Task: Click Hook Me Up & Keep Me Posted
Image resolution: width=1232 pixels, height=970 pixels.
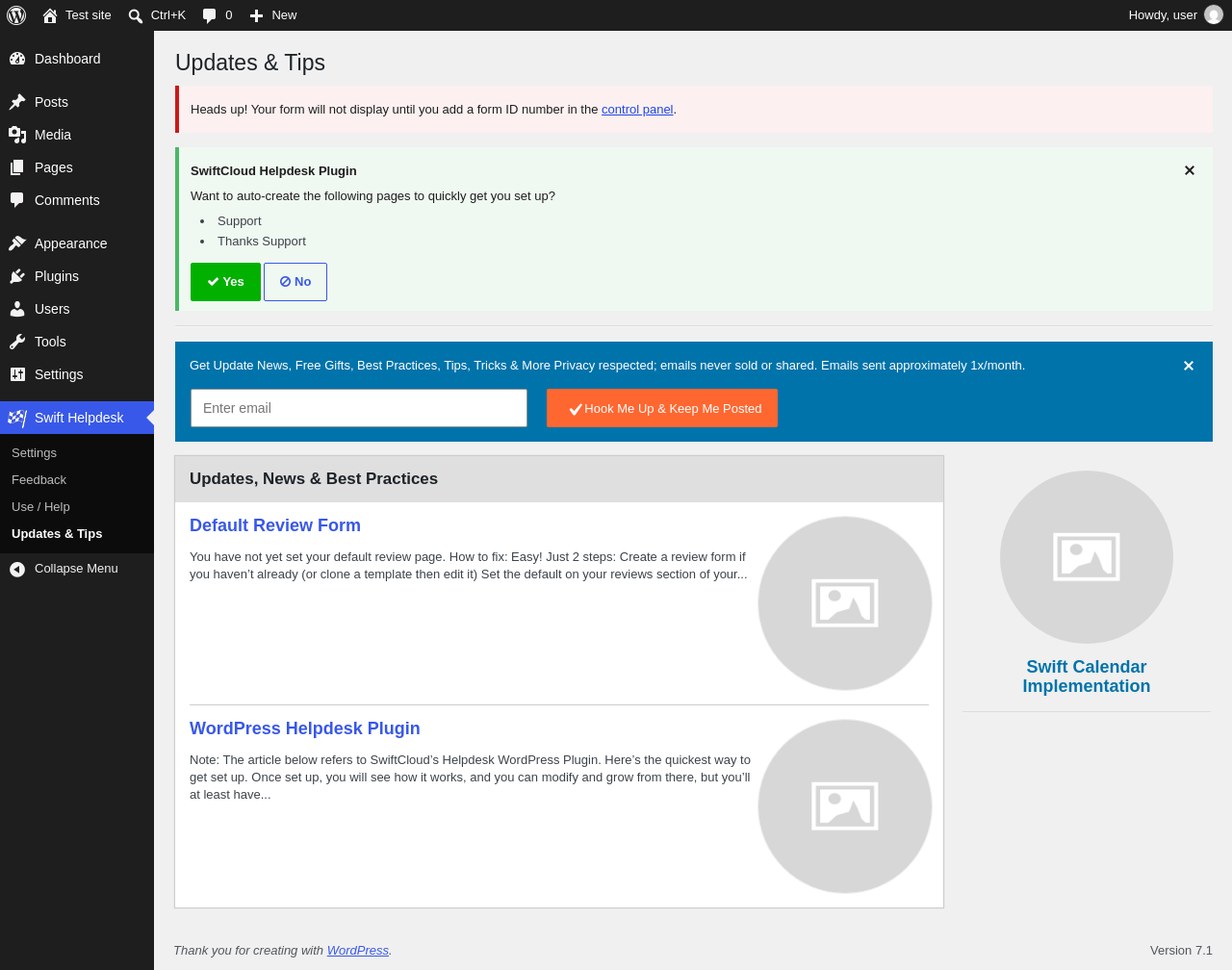Action: point(662,408)
